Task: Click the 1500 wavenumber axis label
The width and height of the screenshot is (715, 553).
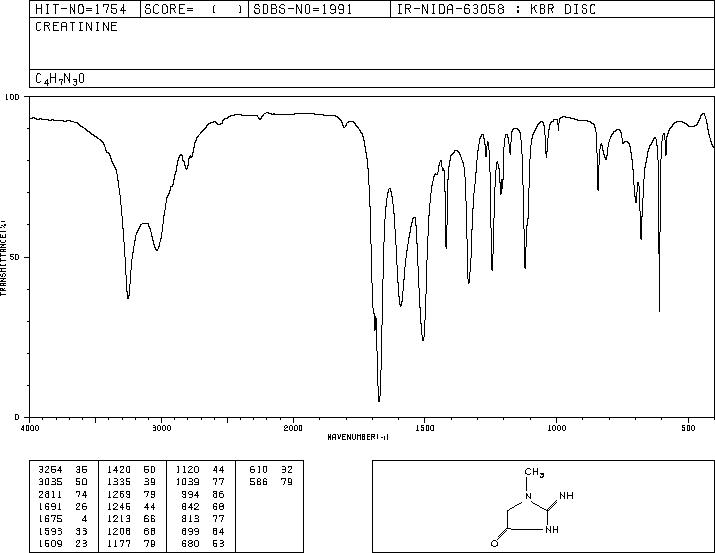Action: 425,428
